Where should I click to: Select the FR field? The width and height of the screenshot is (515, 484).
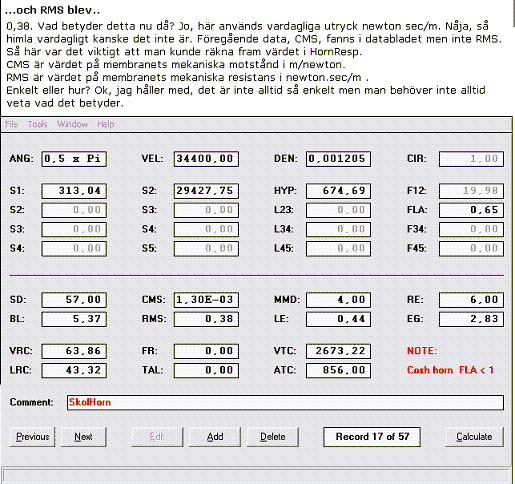tap(206, 351)
